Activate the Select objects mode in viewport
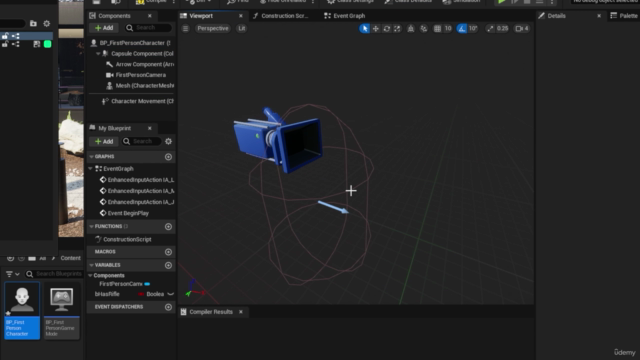The height and width of the screenshot is (360, 640). click(x=364, y=29)
